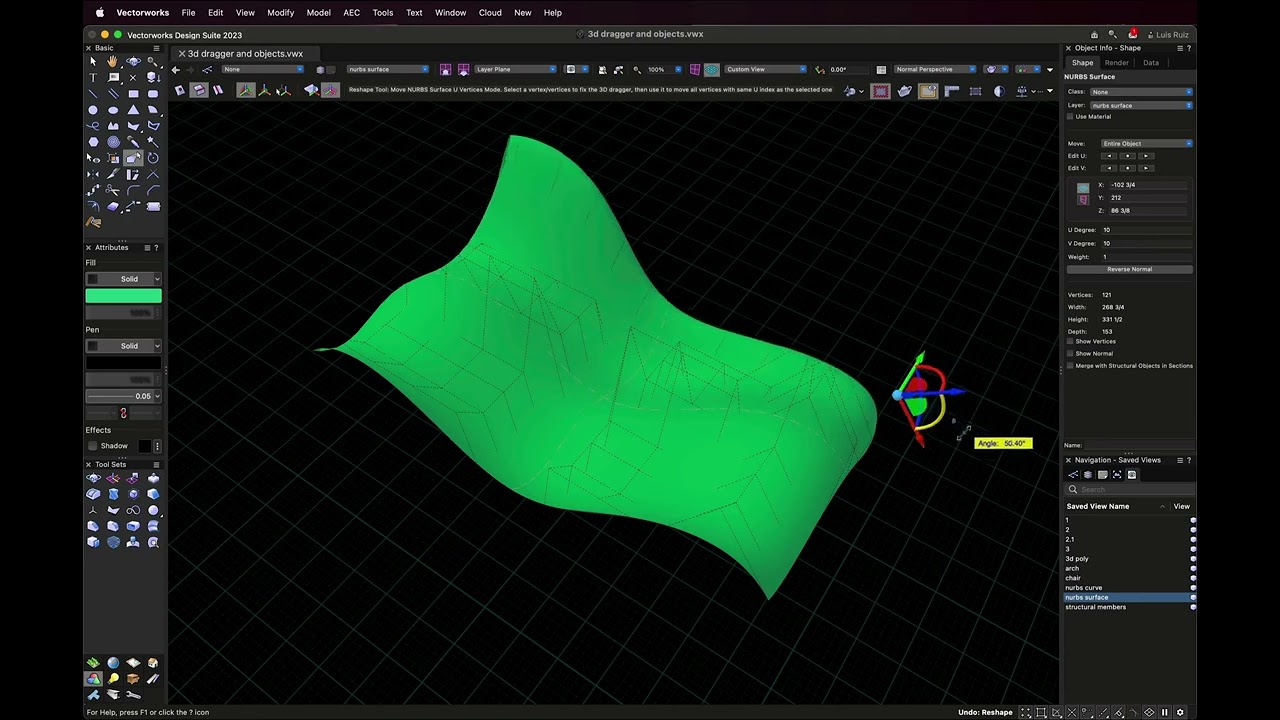The image size is (1280, 720).
Task: Select the Triangle tool
Action: point(133,110)
